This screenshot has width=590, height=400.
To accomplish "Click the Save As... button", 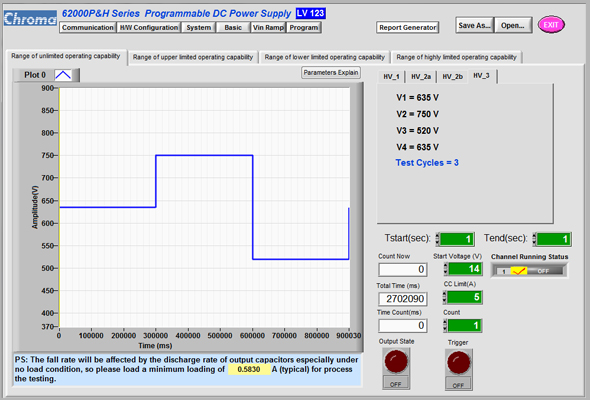I will pos(474,25).
